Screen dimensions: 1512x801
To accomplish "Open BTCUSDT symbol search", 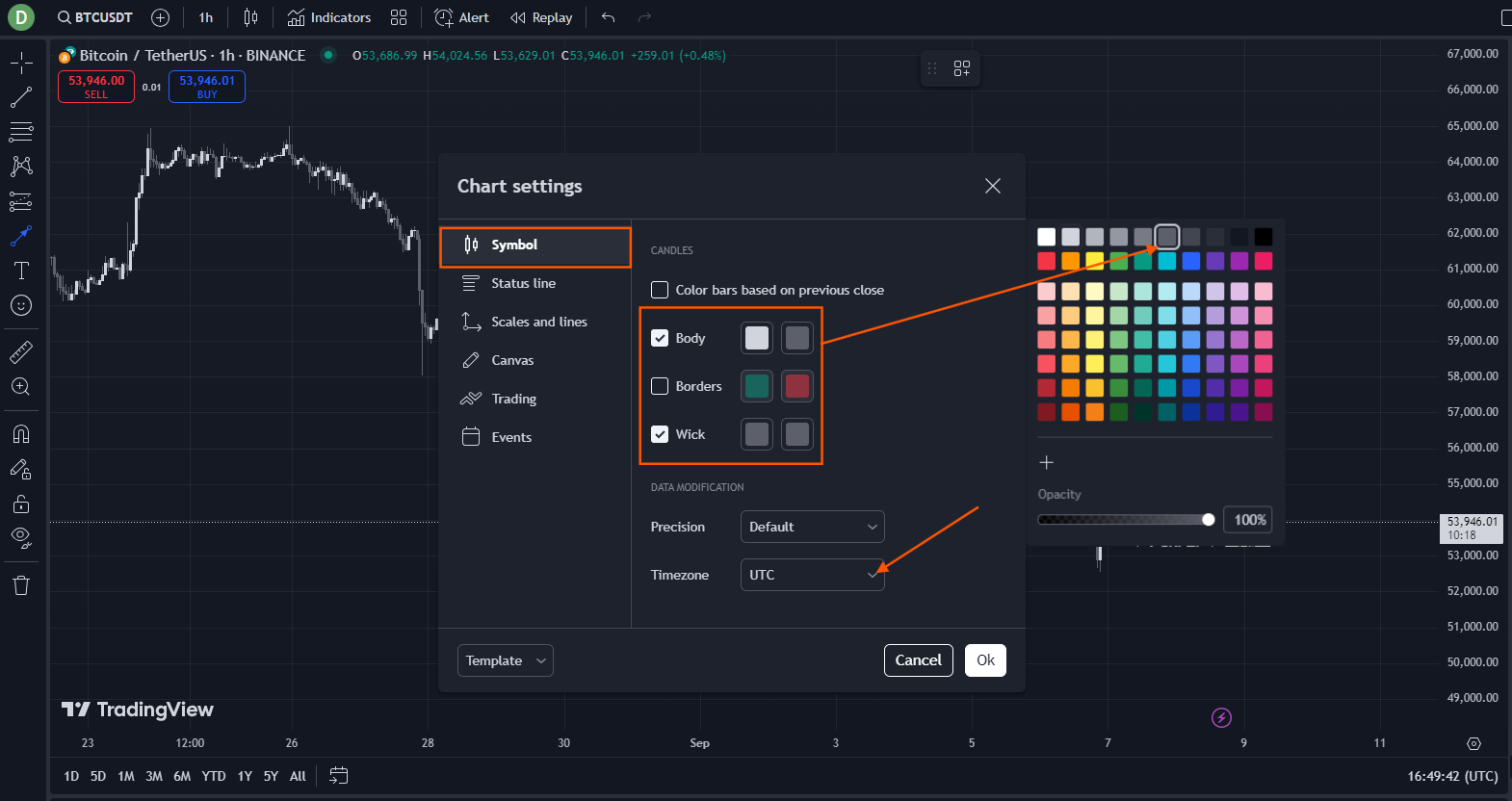I will pos(94,17).
